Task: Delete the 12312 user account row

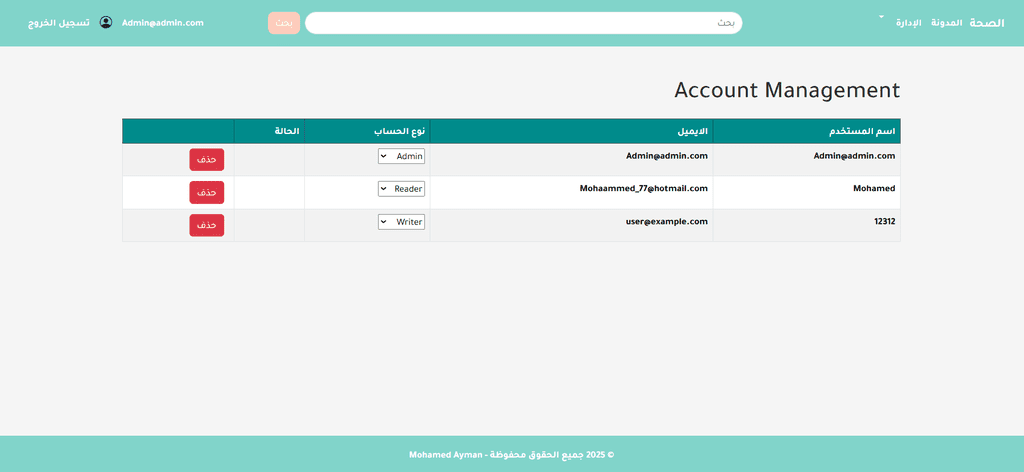Action: click(x=207, y=225)
